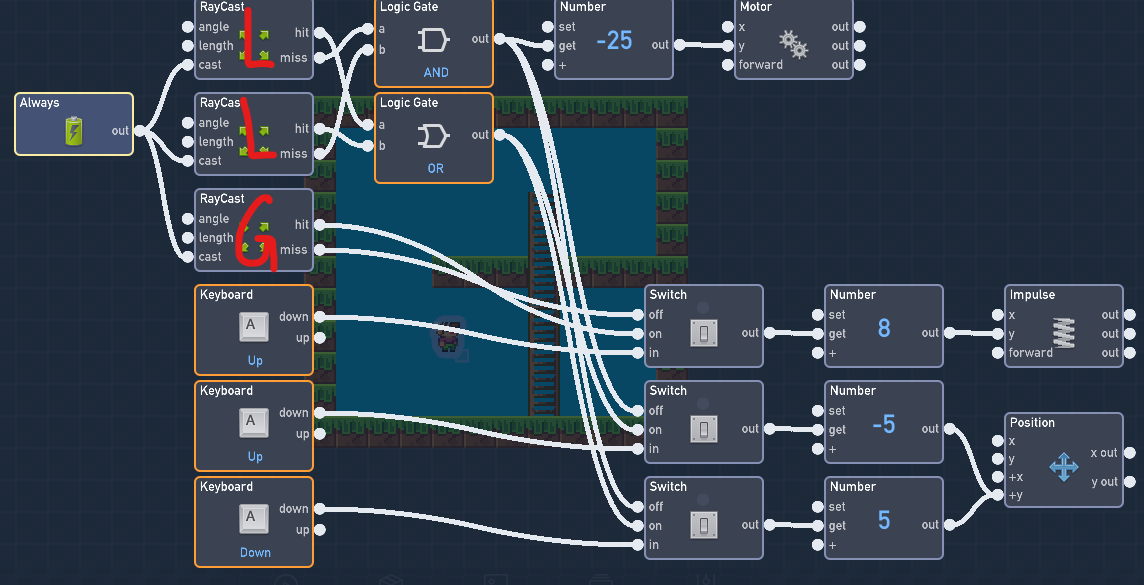Change the Down key binding label
Viewport: 1144px width, 585px height.
[255, 553]
